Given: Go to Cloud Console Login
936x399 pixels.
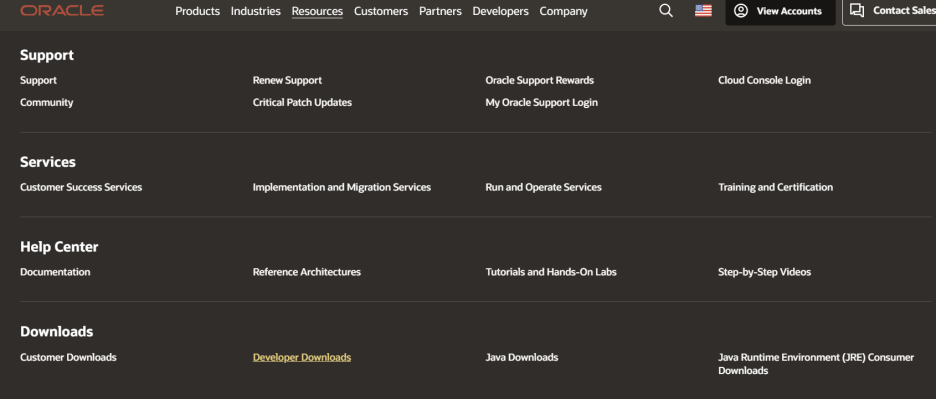Looking at the screenshot, I should point(764,80).
